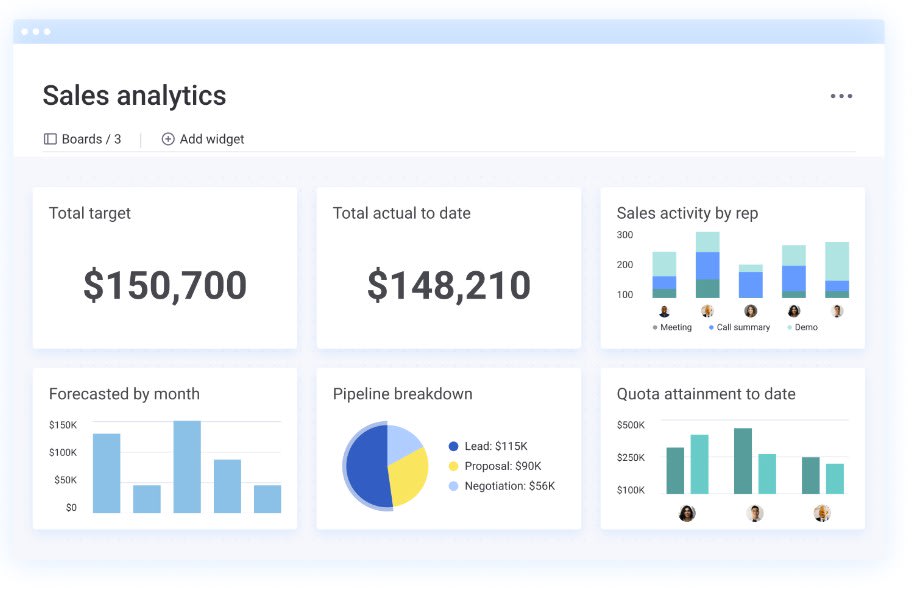Click middle rep avatar in Quota attainment
918x591 pixels.
755,514
